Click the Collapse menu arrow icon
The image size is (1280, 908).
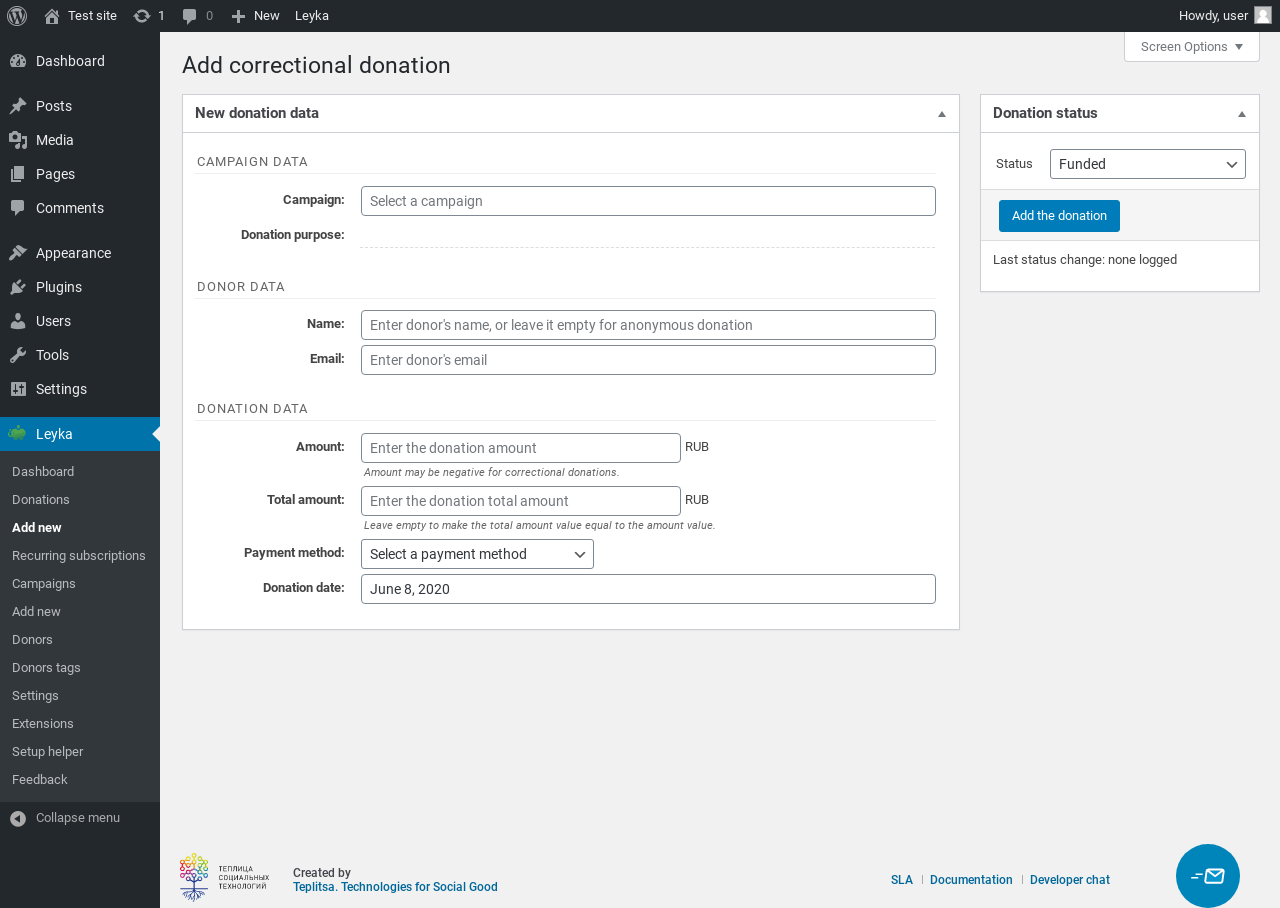point(18,818)
